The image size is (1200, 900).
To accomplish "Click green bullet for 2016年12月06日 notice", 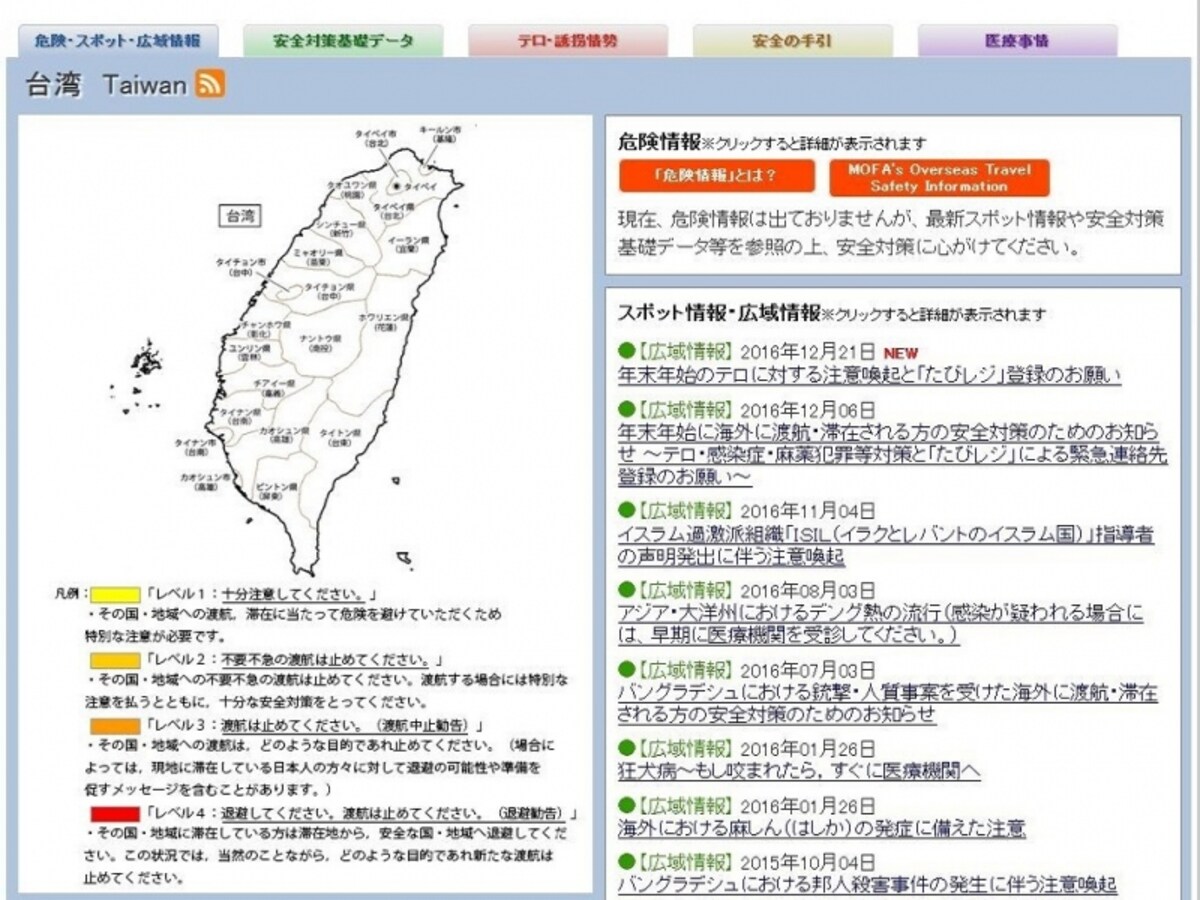I will pos(626,409).
